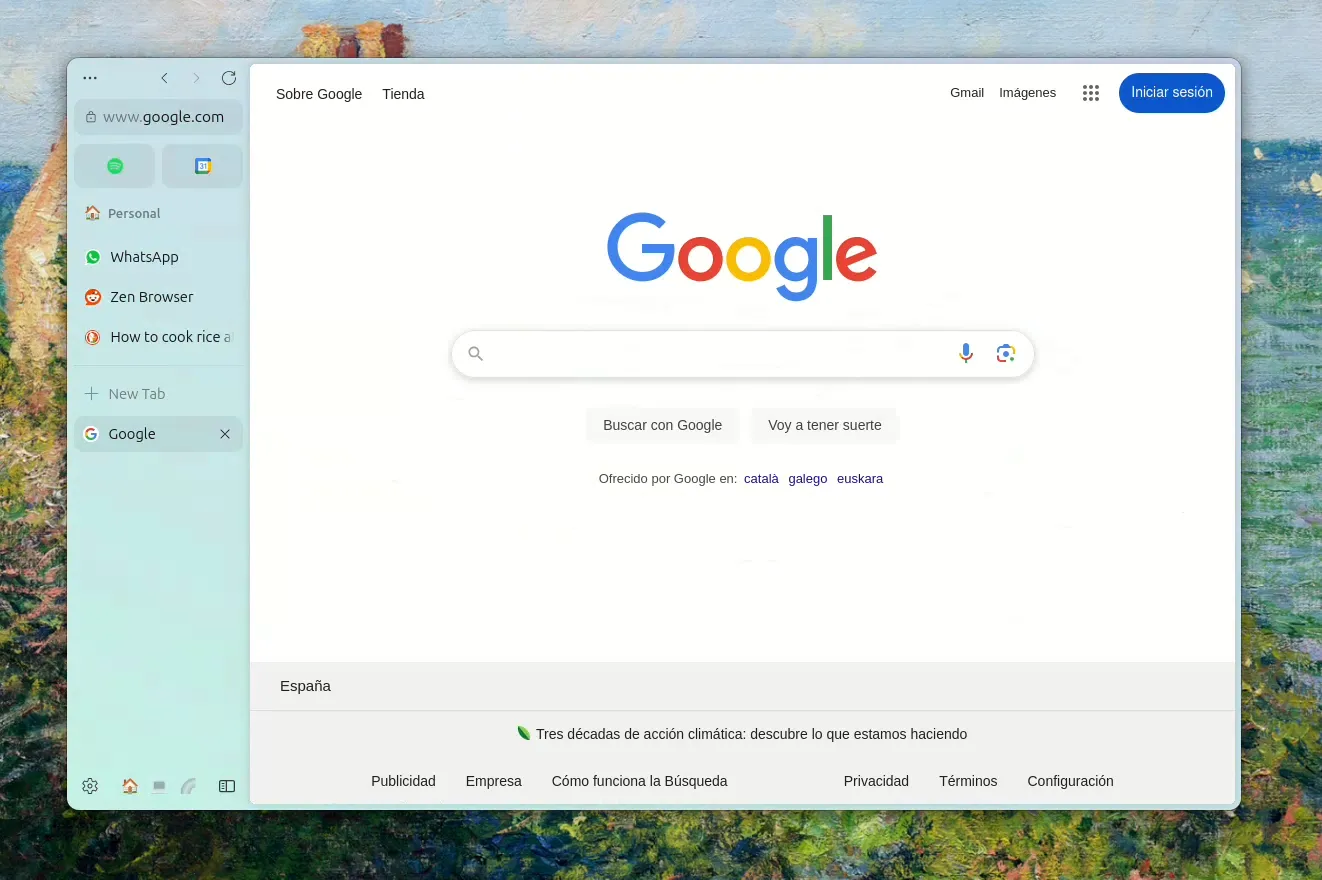The height and width of the screenshot is (880, 1322).
Task: Open the Sobre Google link
Action: [319, 94]
